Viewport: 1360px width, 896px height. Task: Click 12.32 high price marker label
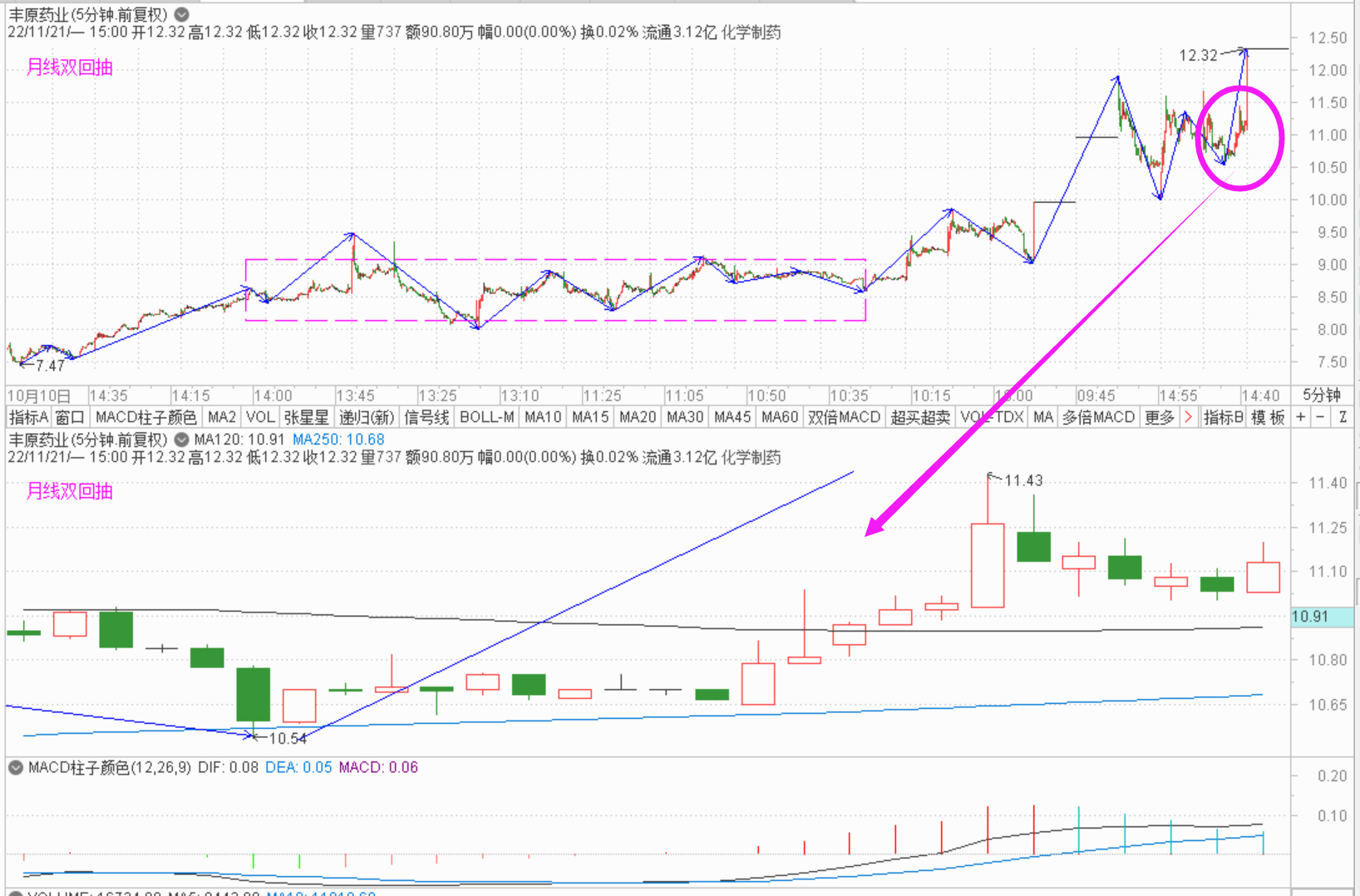1198,55
